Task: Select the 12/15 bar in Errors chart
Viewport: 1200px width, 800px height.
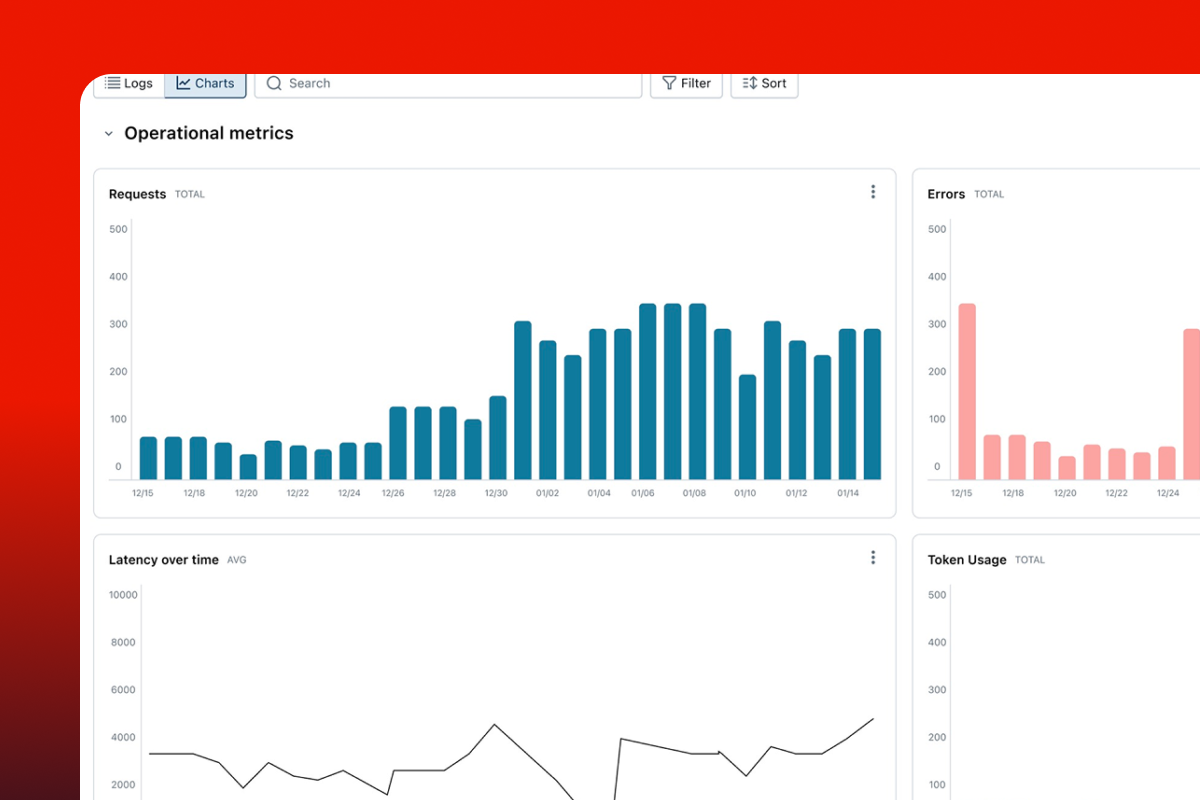Action: pyautogui.click(x=967, y=392)
